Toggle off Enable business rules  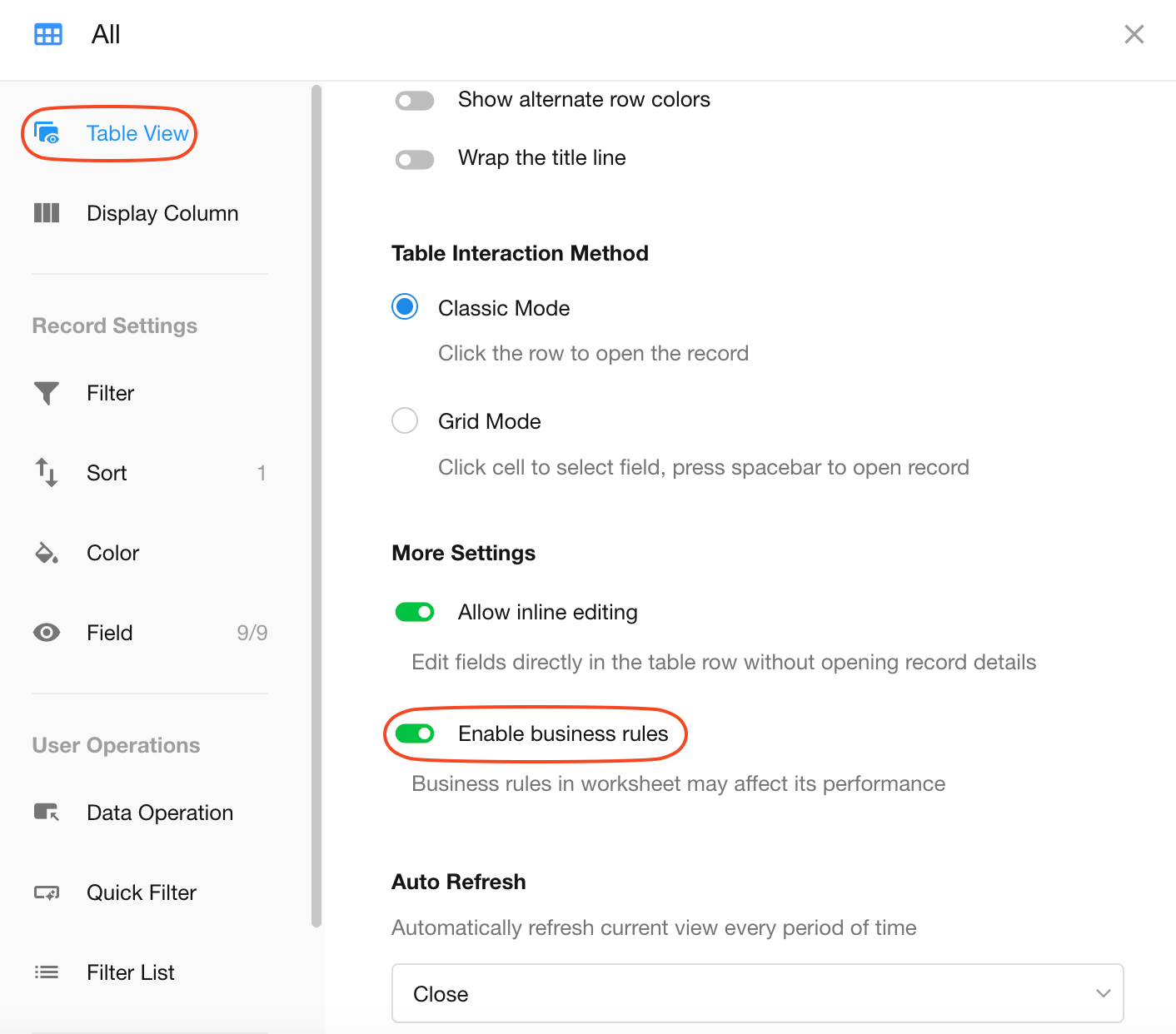point(415,733)
